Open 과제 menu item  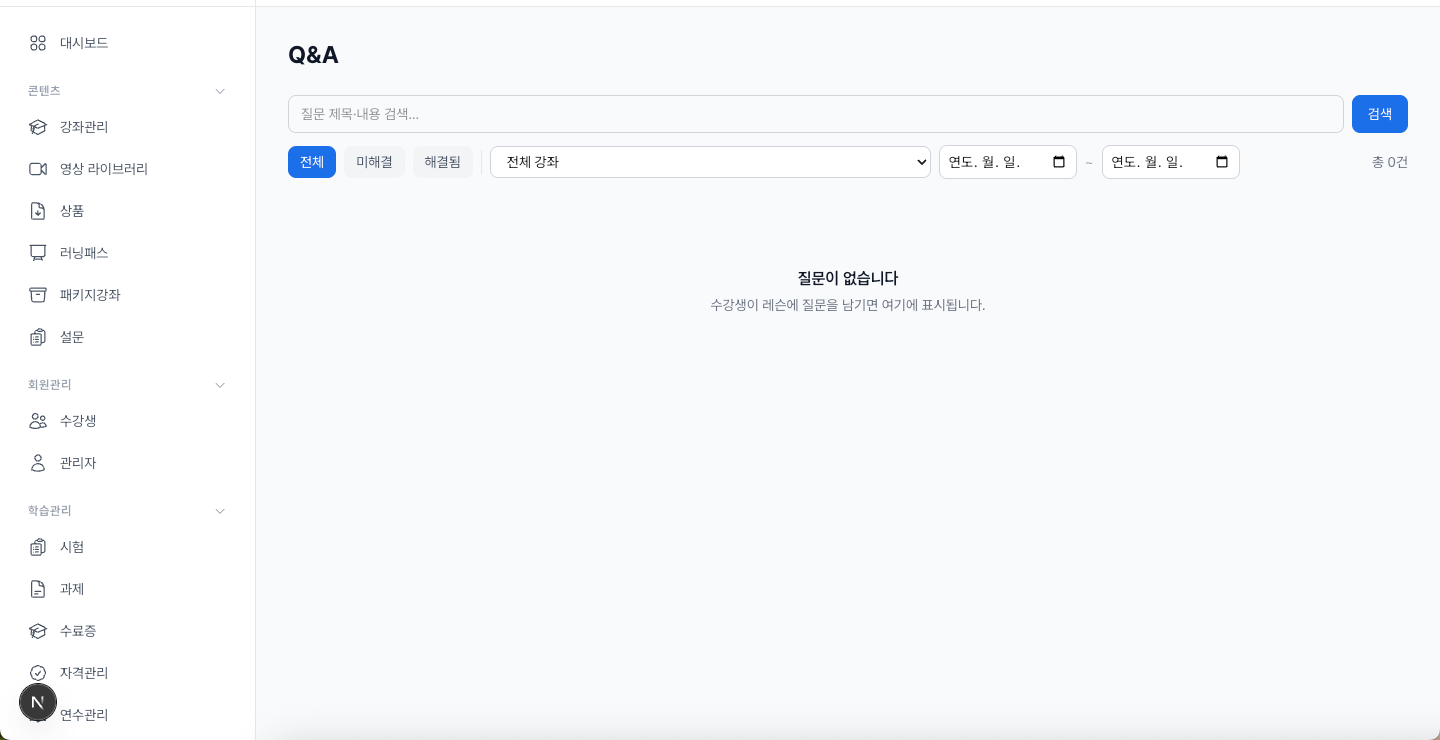pos(128,589)
